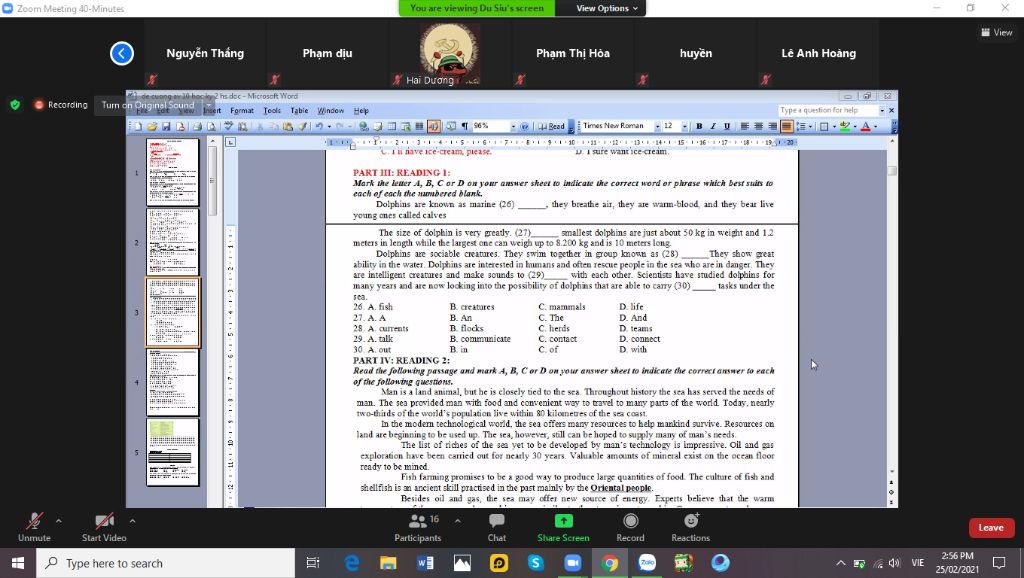This screenshot has width=1024, height=578.
Task: Click the Open folder icon in Word
Action: coord(152,126)
